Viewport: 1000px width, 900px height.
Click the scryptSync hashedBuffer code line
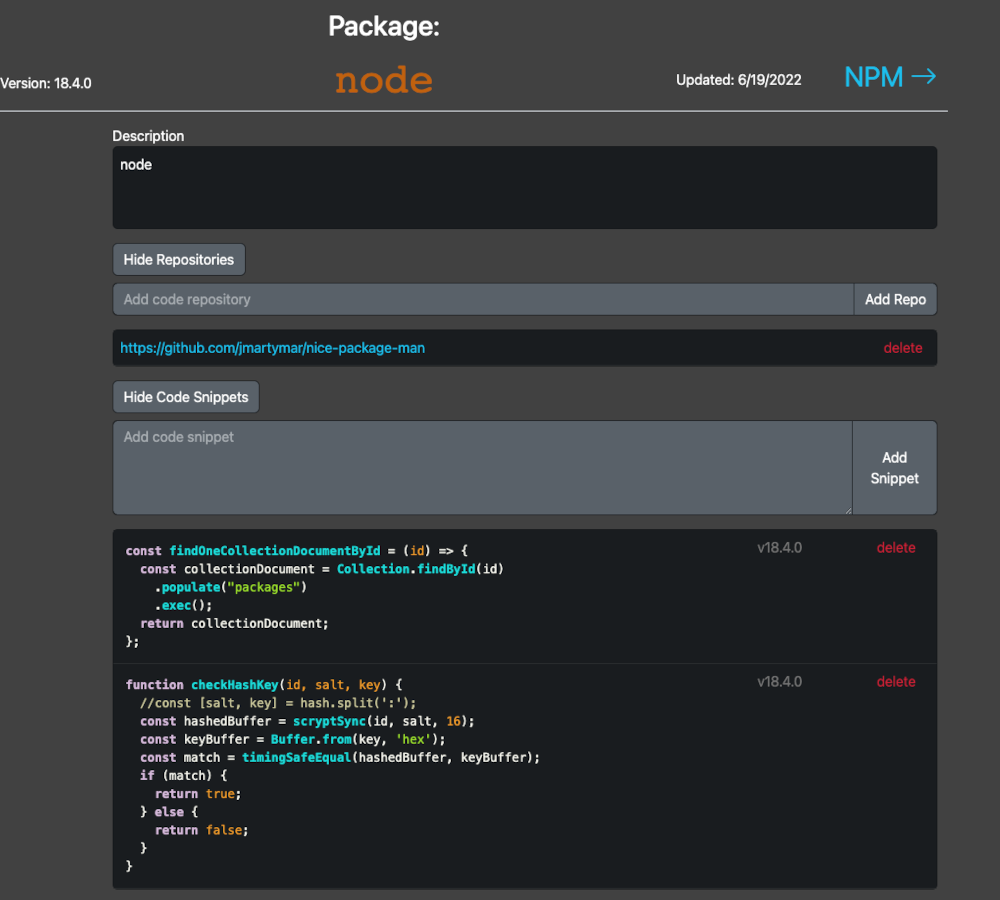click(307, 721)
